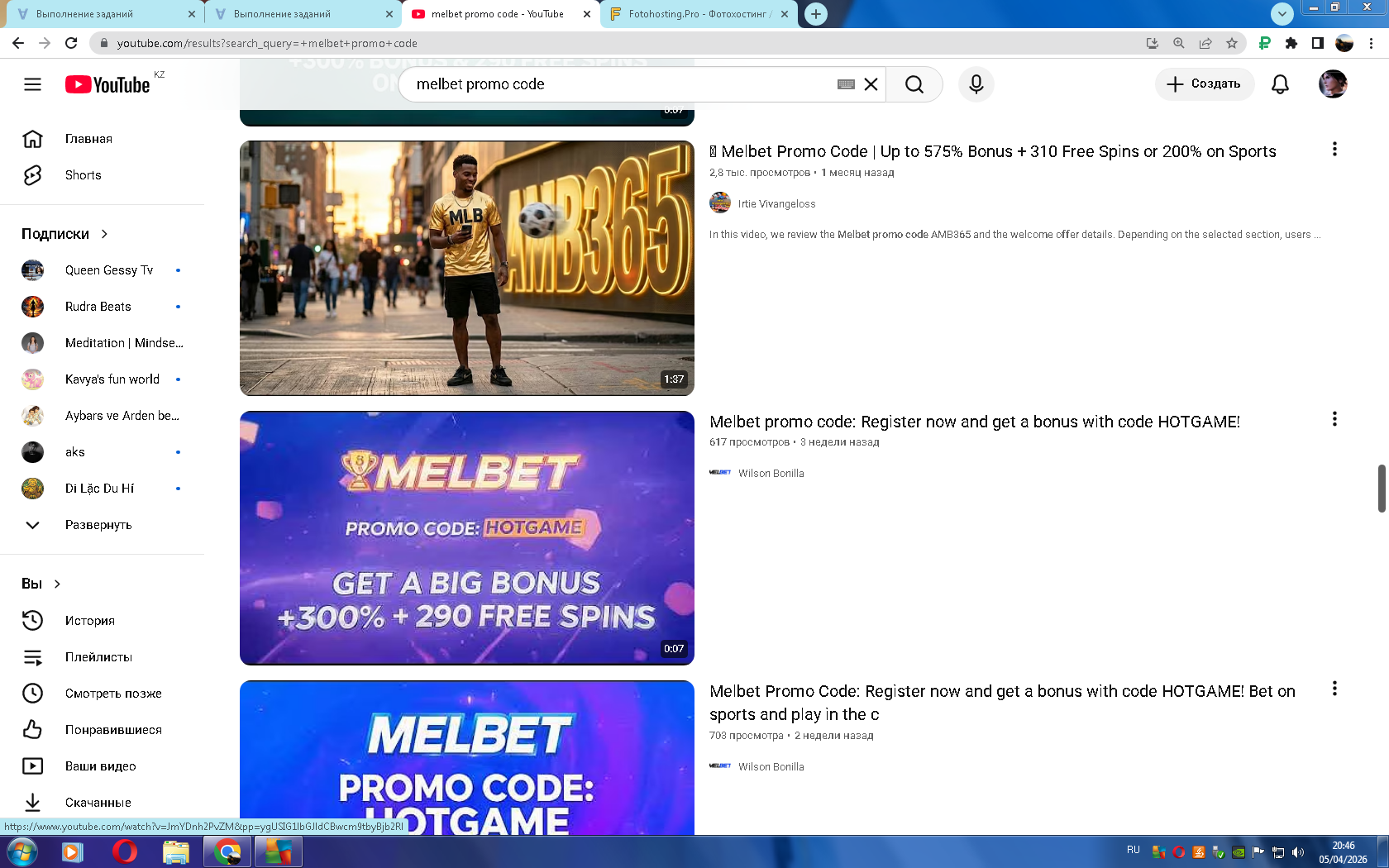The height and width of the screenshot is (868, 1389).
Task: Reload the page in the browser
Action: pyautogui.click(x=71, y=43)
